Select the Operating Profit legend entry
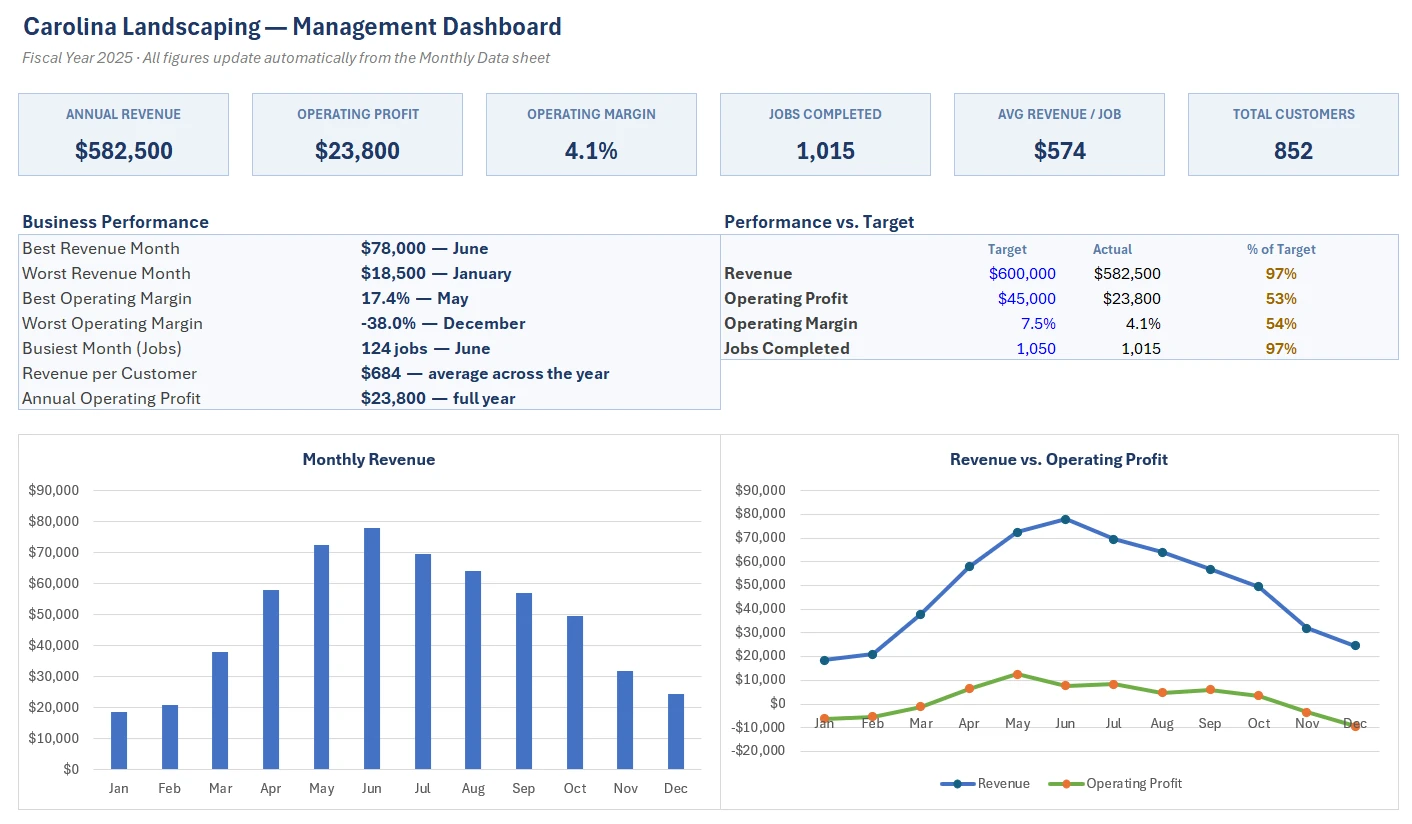The image size is (1412, 824). (1115, 784)
